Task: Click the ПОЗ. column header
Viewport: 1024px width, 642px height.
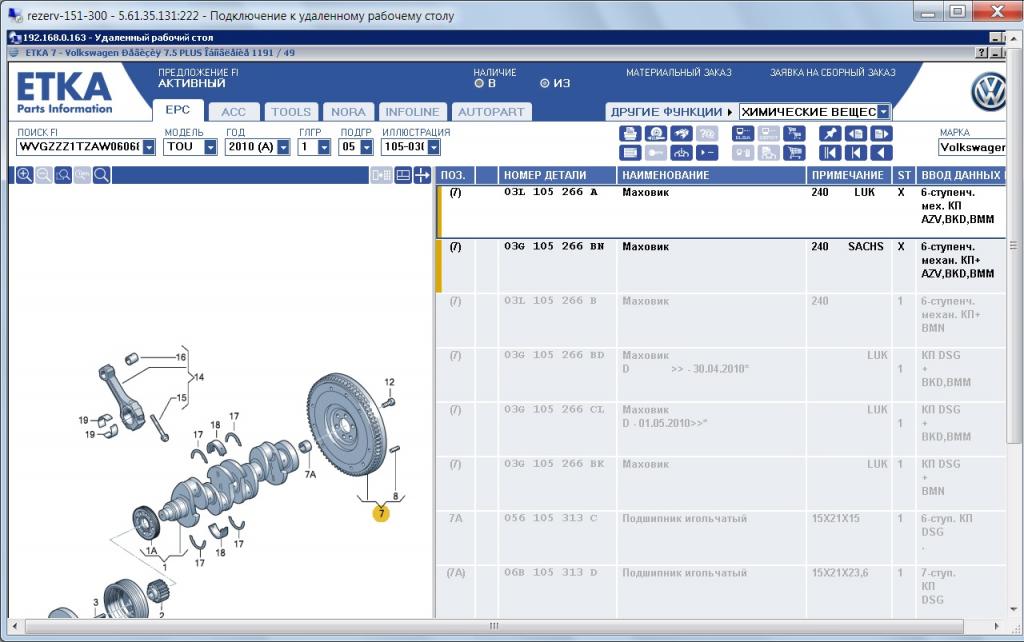Action: tap(455, 175)
